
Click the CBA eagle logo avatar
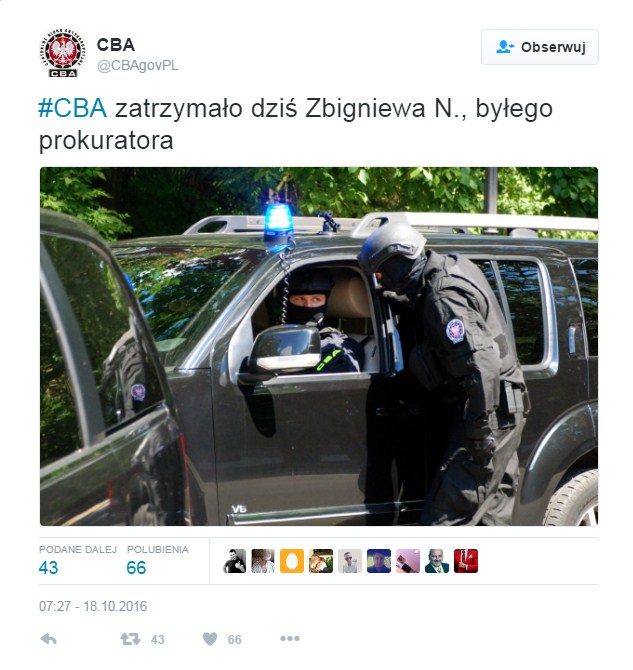63,53
